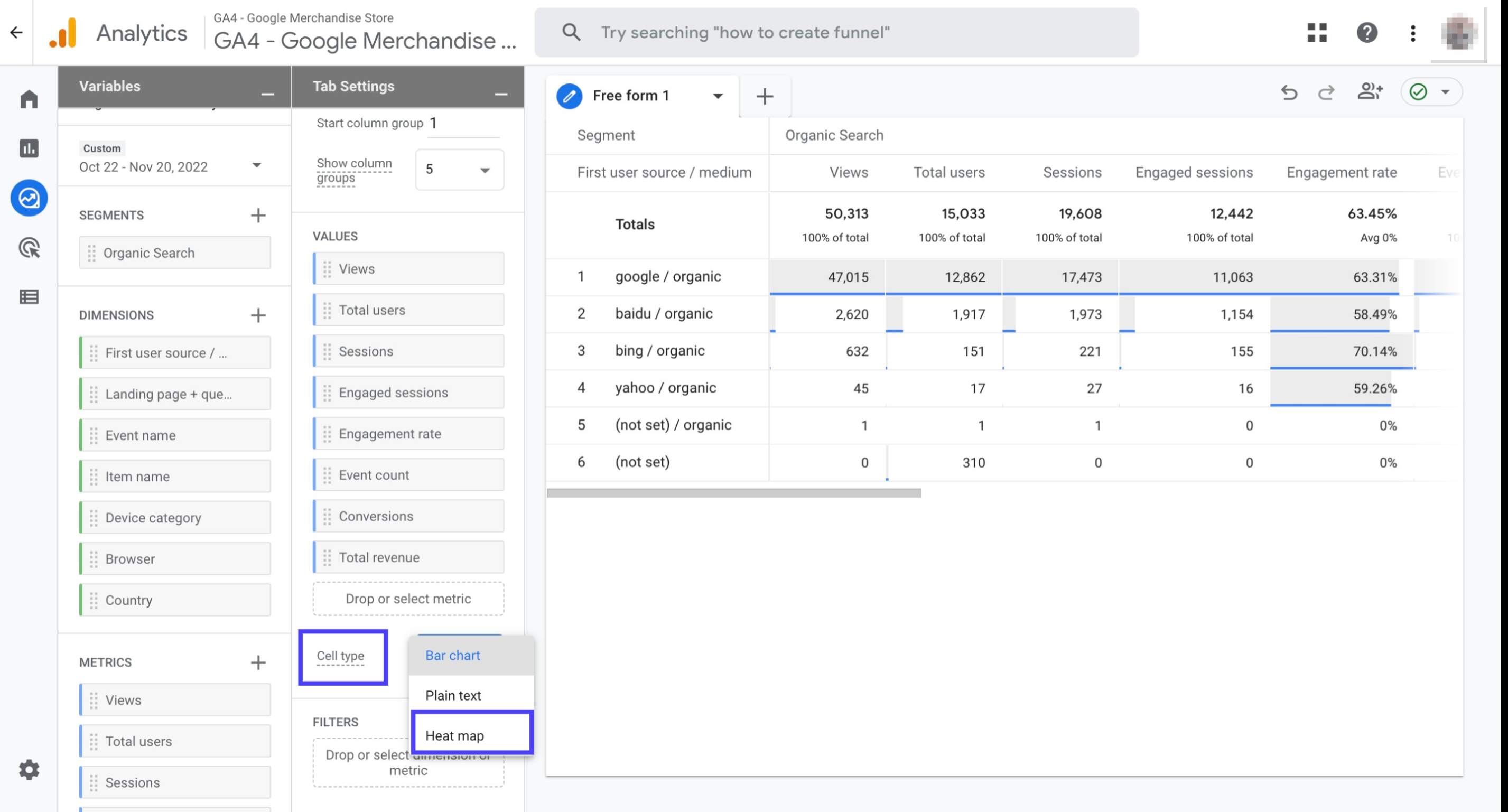Click Landing page + query dimension chip
This screenshot has width=1508, height=812.
coord(175,394)
